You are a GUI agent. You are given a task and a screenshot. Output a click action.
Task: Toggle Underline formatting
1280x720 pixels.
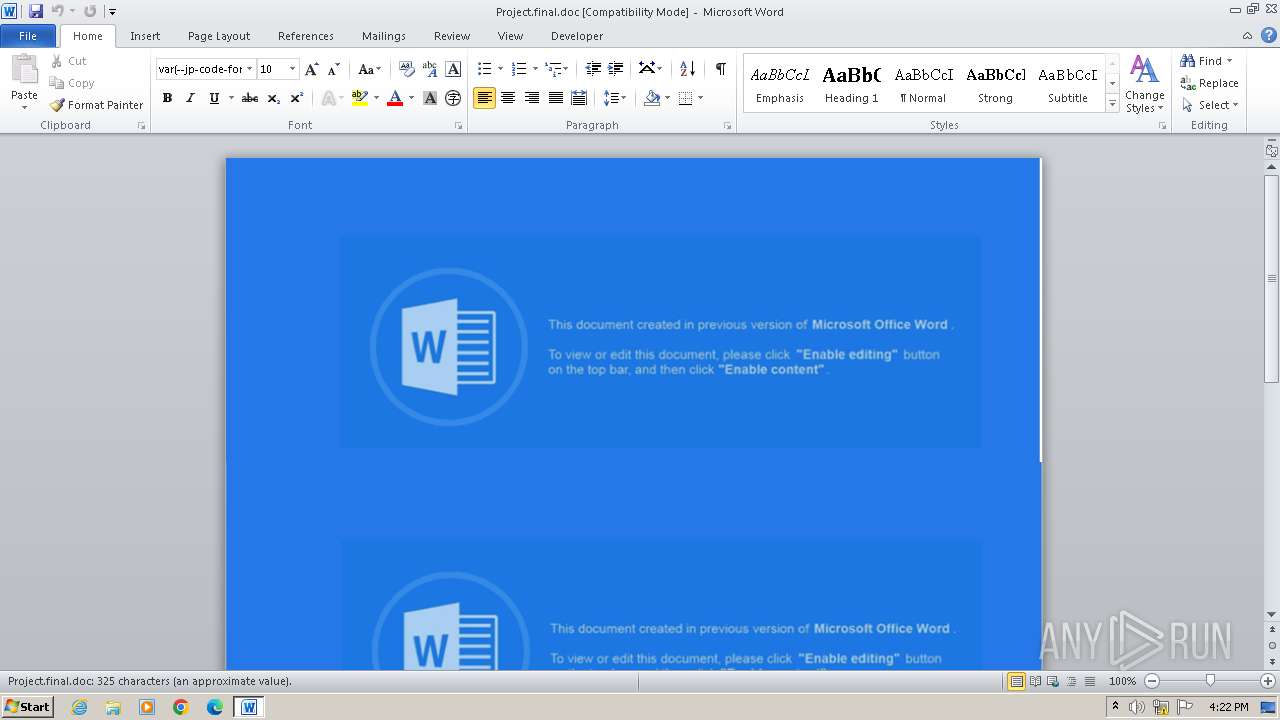pyautogui.click(x=213, y=98)
